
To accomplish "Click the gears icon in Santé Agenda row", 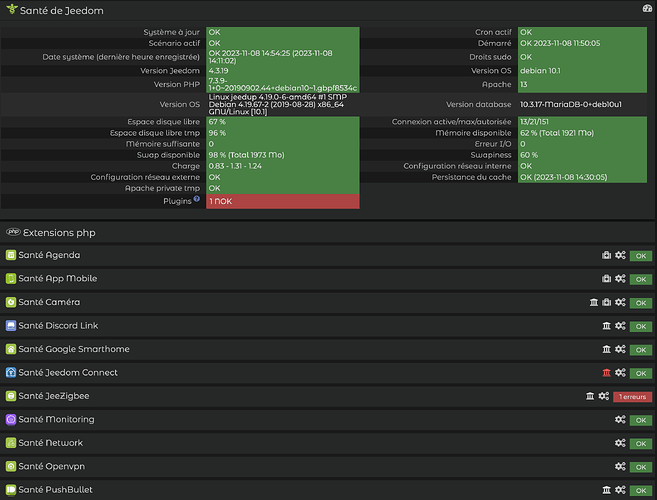I will [x=620, y=255].
